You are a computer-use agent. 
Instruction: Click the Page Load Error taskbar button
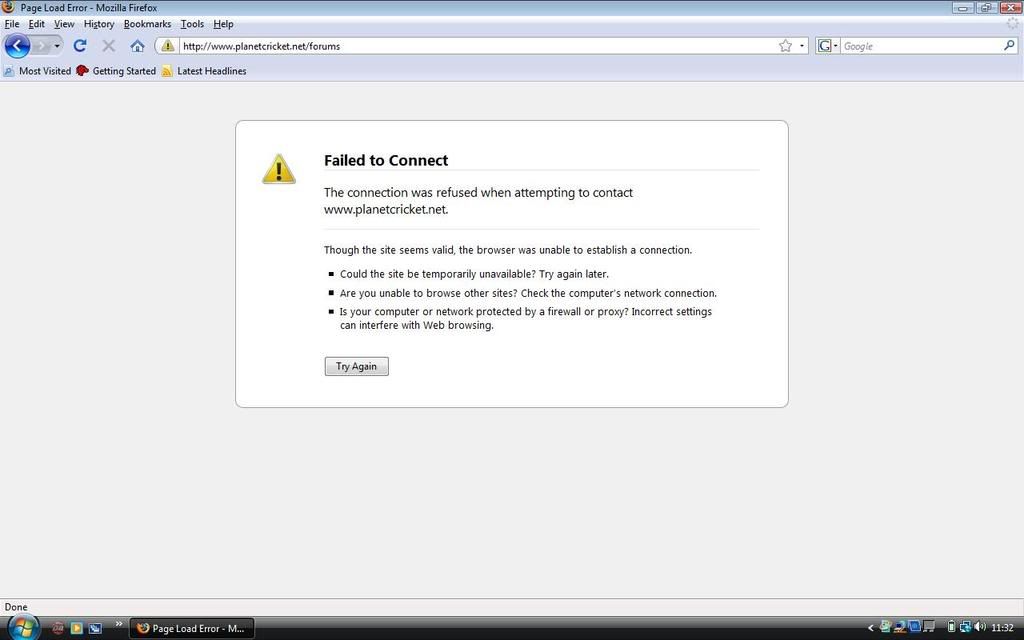point(192,628)
